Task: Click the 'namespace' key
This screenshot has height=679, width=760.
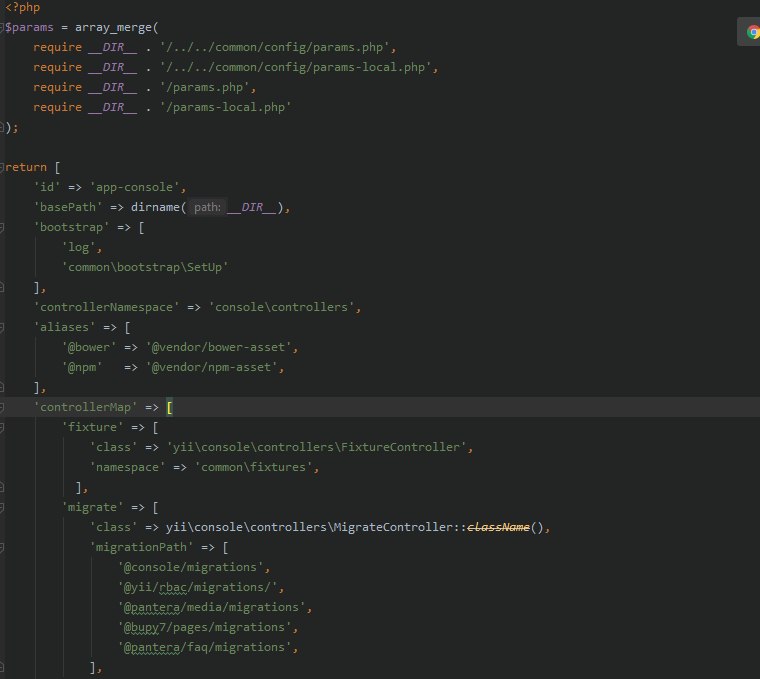Action: coord(127,467)
